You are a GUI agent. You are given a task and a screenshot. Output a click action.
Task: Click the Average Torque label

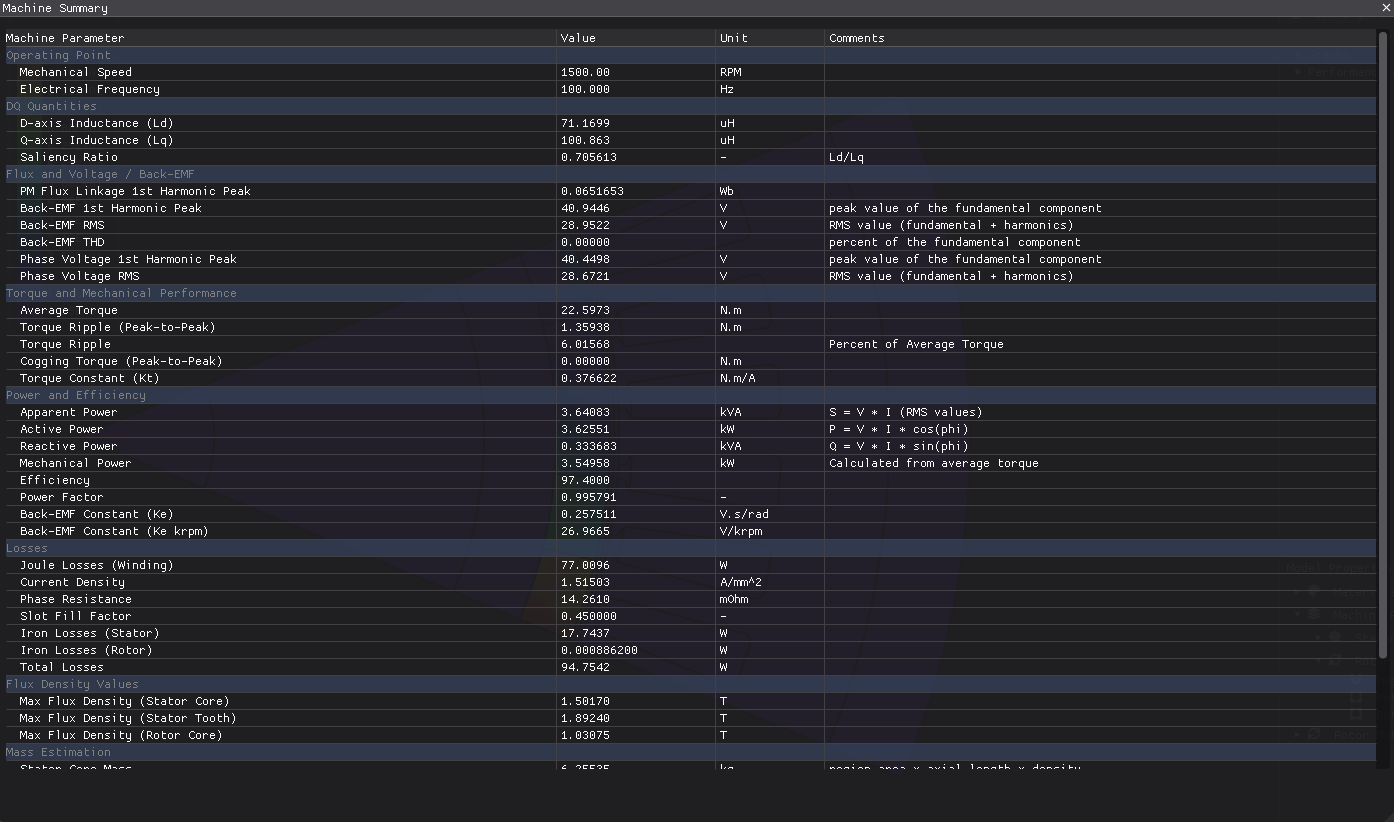point(69,310)
